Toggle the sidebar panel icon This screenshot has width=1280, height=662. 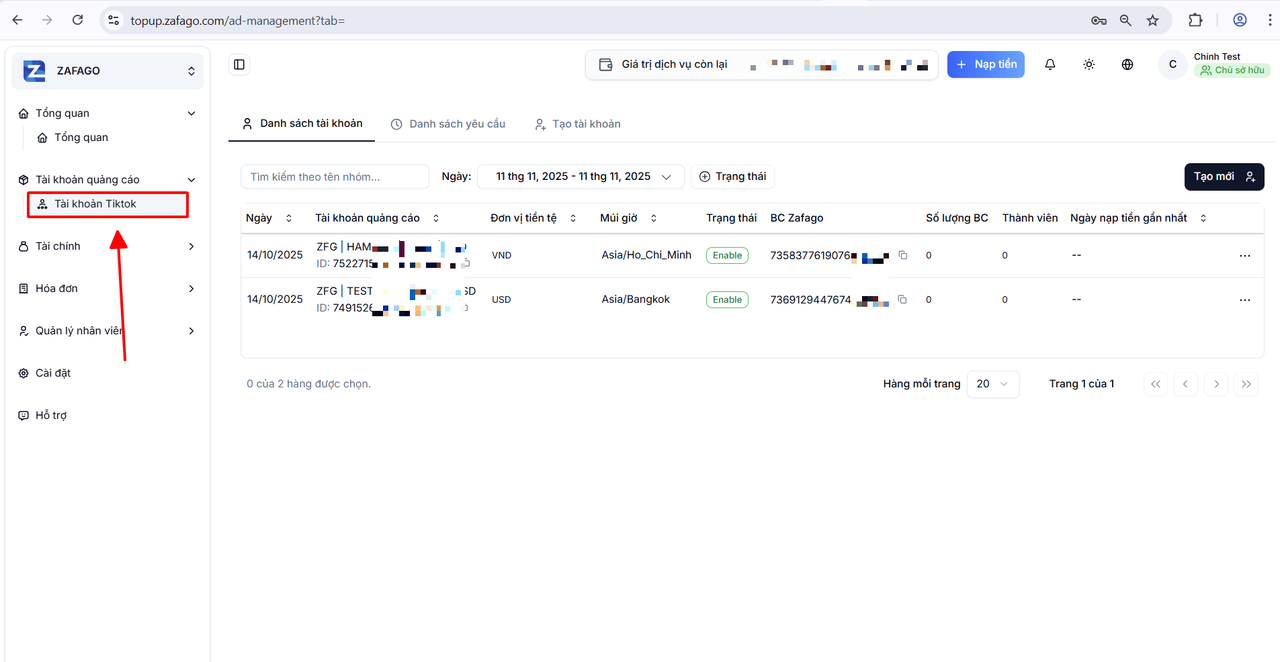point(239,64)
